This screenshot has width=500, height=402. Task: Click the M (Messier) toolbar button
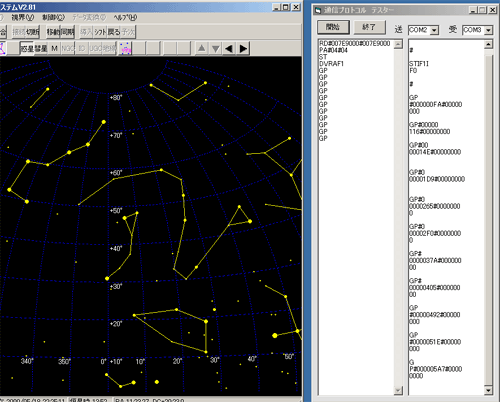tap(54, 49)
